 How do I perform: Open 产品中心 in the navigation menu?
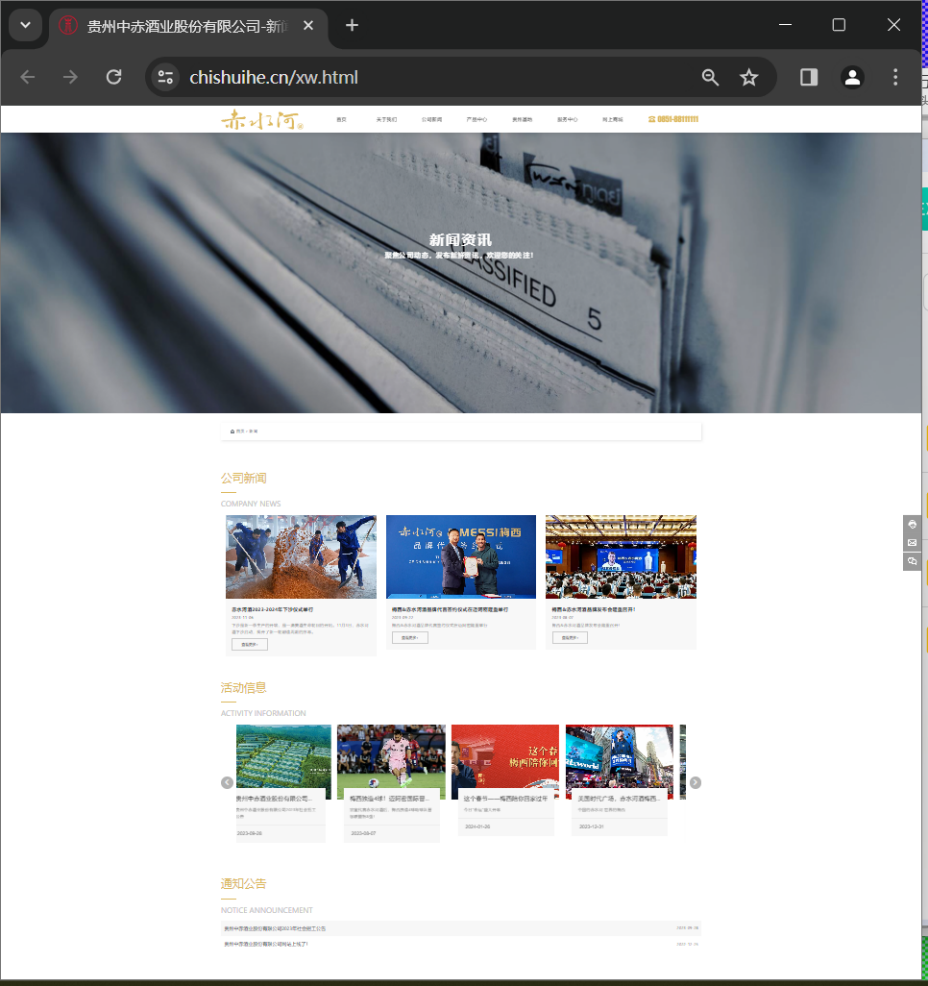coord(476,120)
